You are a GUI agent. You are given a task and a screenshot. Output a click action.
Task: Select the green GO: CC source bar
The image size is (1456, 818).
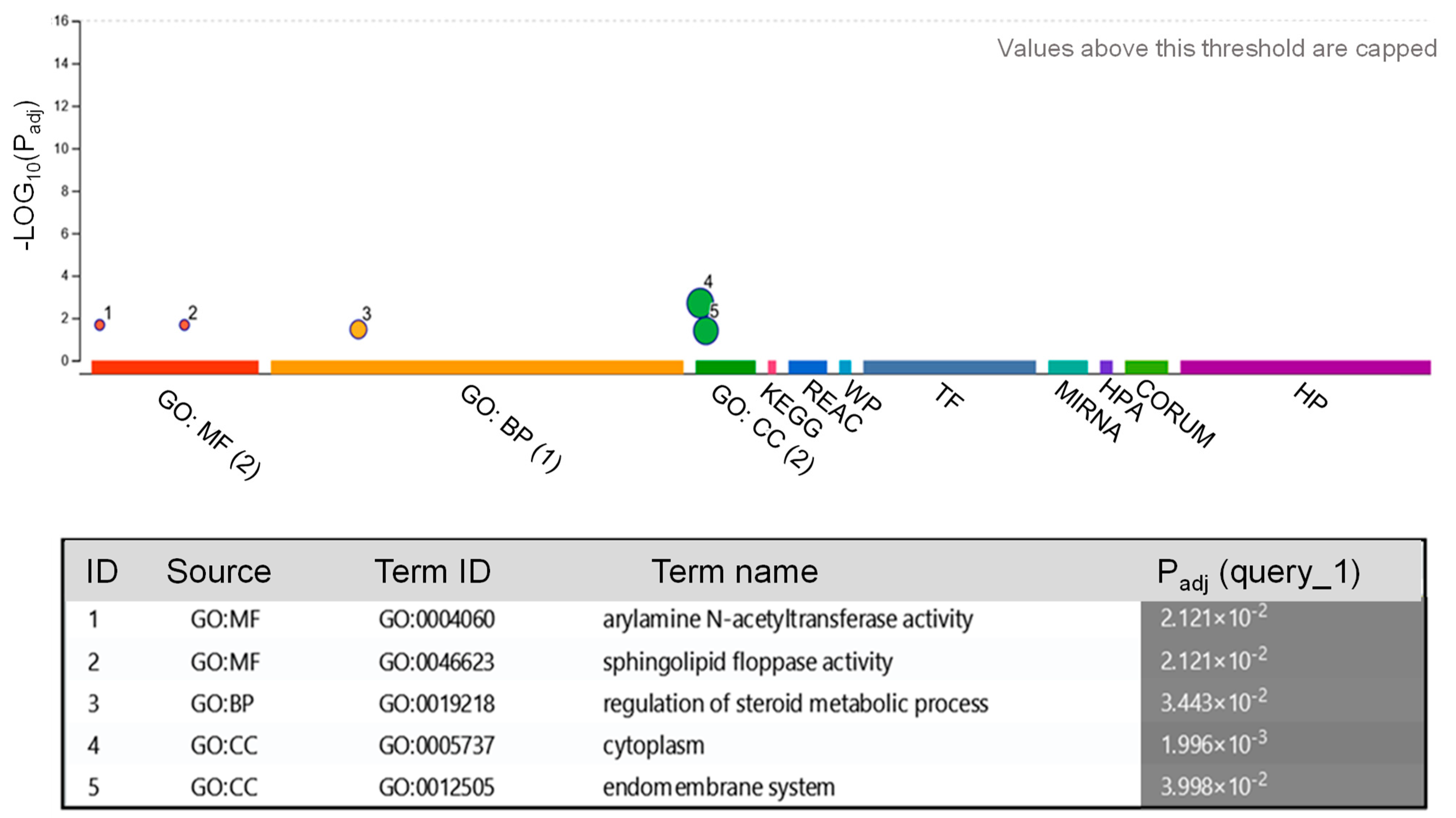(x=725, y=367)
